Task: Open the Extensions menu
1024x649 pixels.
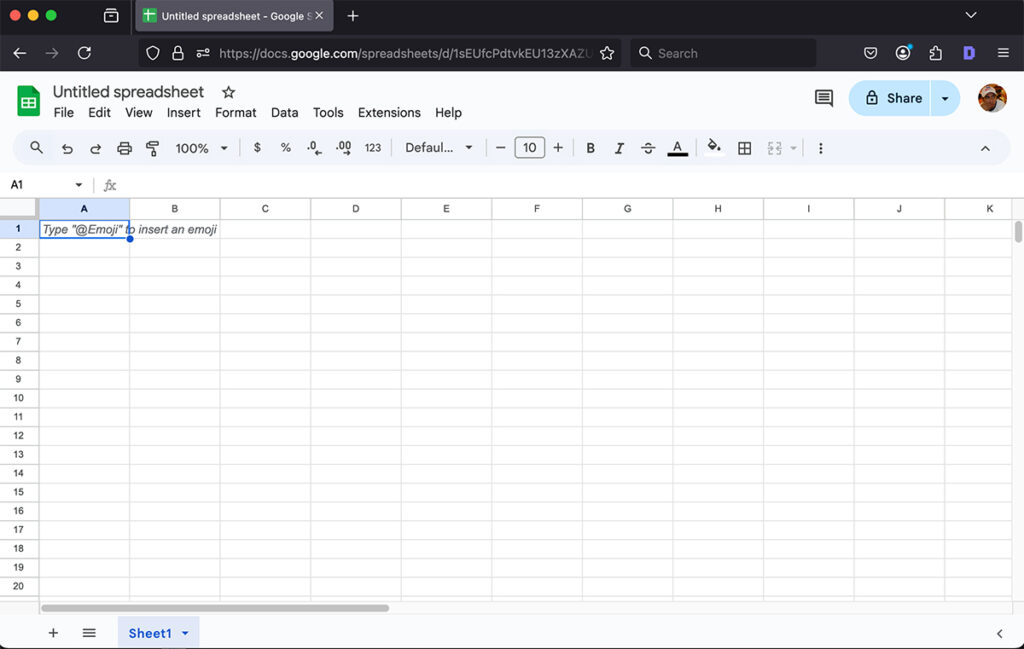Action: point(389,113)
